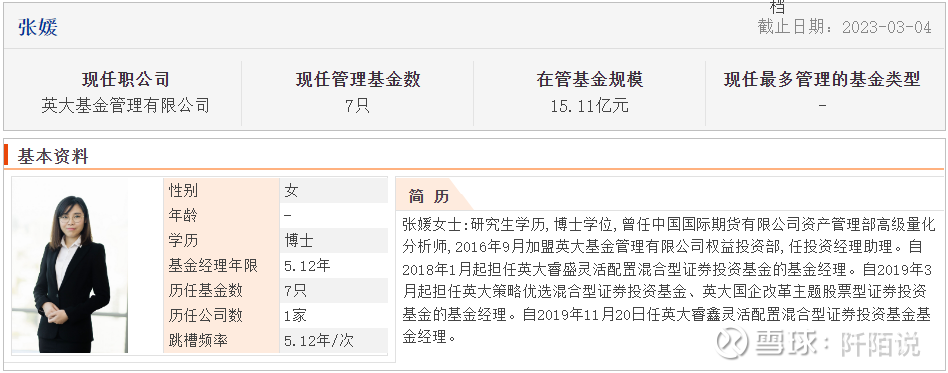948x373 pixels.
Task: Click the fund manager name 张媛
Action: pyautogui.click(x=37, y=27)
